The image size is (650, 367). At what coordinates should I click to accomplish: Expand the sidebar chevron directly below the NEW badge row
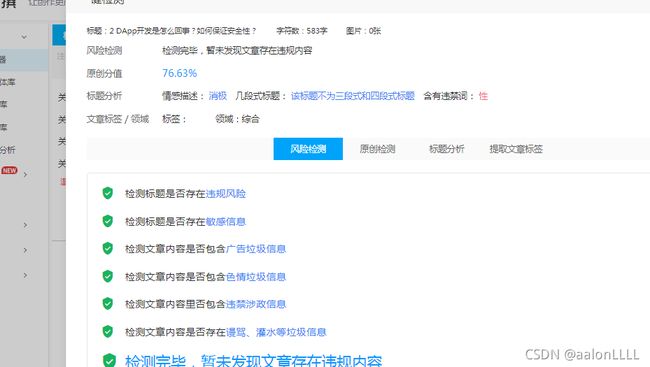25,225
